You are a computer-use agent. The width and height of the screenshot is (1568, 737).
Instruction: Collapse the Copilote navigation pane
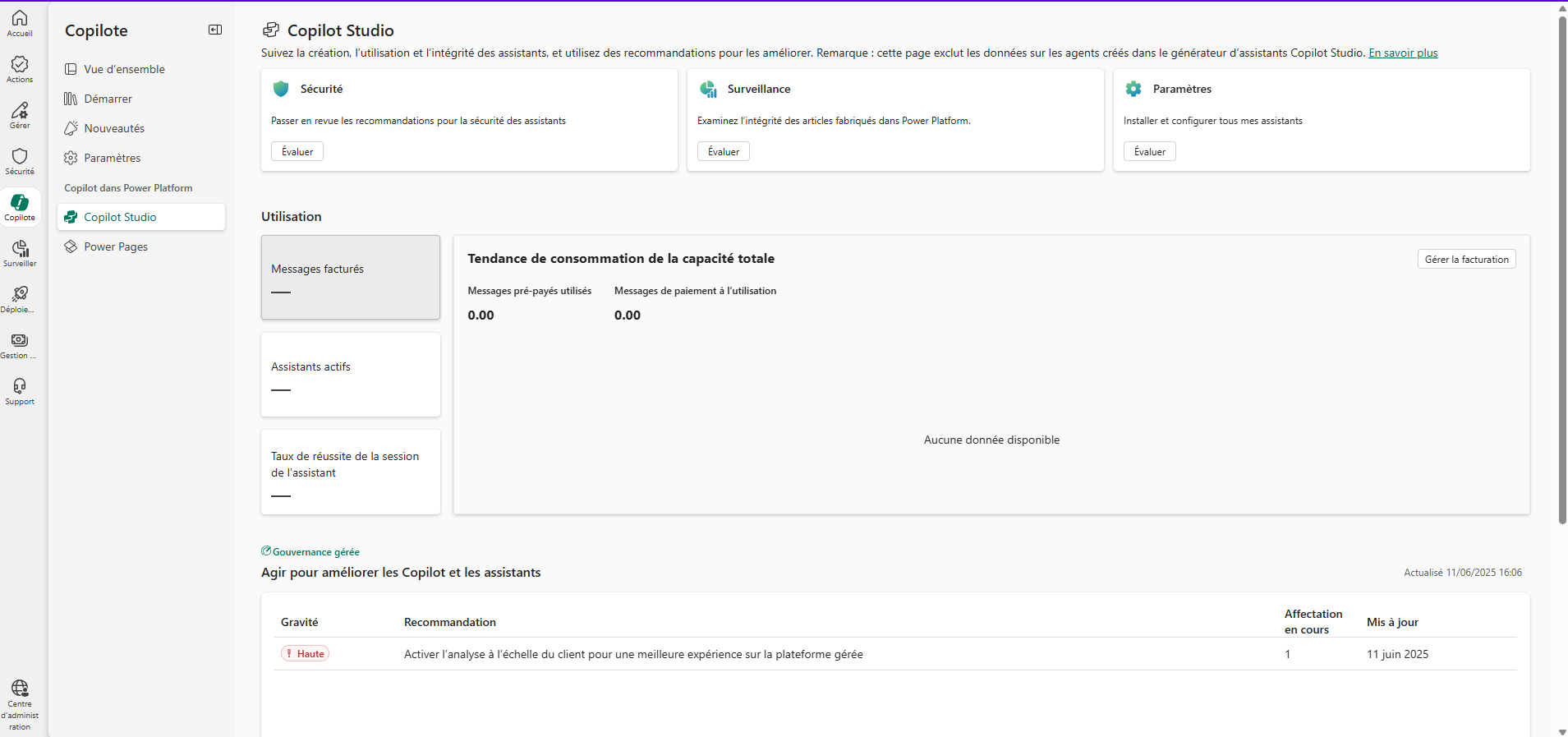[x=215, y=30]
